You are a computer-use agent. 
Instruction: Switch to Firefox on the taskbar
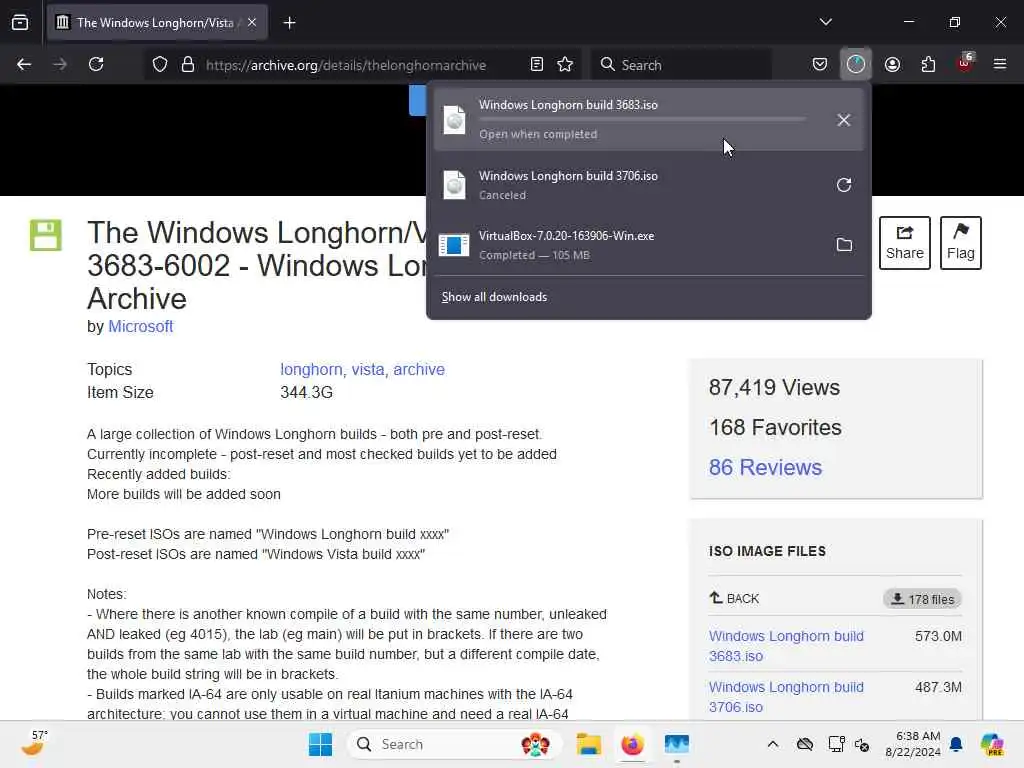(632, 744)
